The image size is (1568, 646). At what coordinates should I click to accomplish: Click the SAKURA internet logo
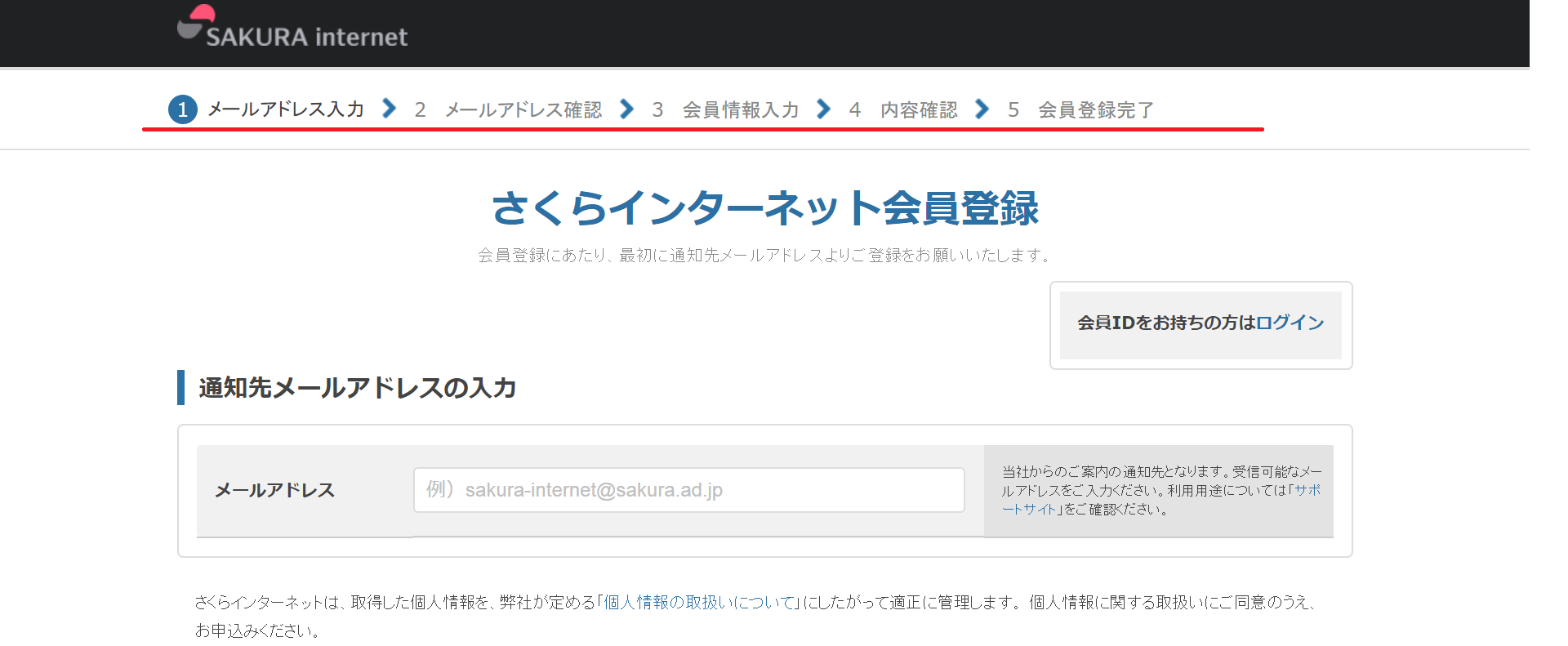(292, 27)
